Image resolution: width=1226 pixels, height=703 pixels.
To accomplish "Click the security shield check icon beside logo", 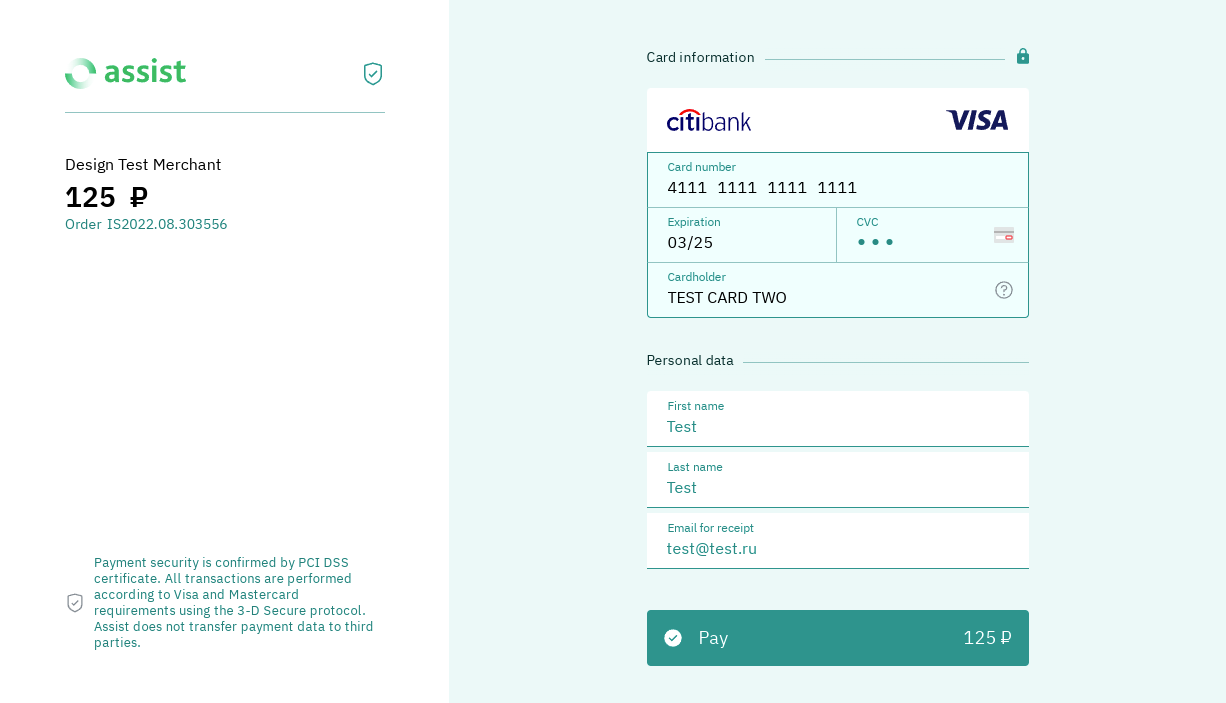I will pos(373,74).
